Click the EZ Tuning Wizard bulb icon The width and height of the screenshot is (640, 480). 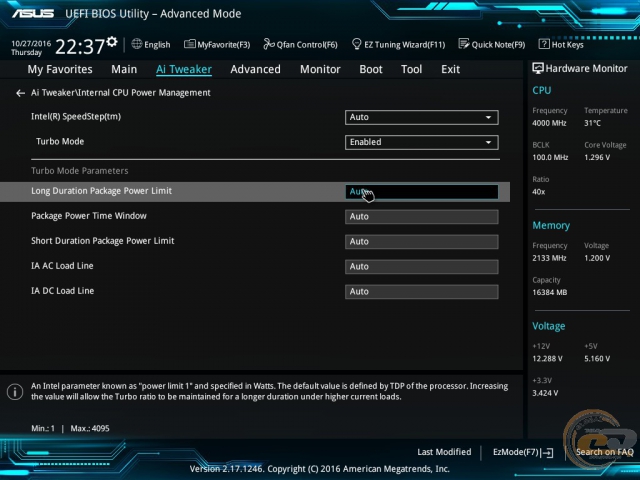356,44
